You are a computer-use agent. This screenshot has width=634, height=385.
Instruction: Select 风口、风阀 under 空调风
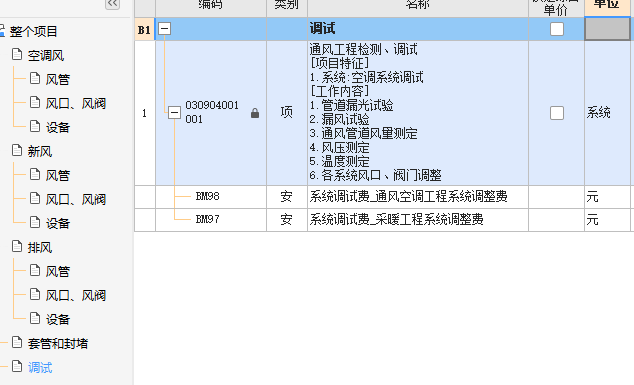[x=76, y=104]
